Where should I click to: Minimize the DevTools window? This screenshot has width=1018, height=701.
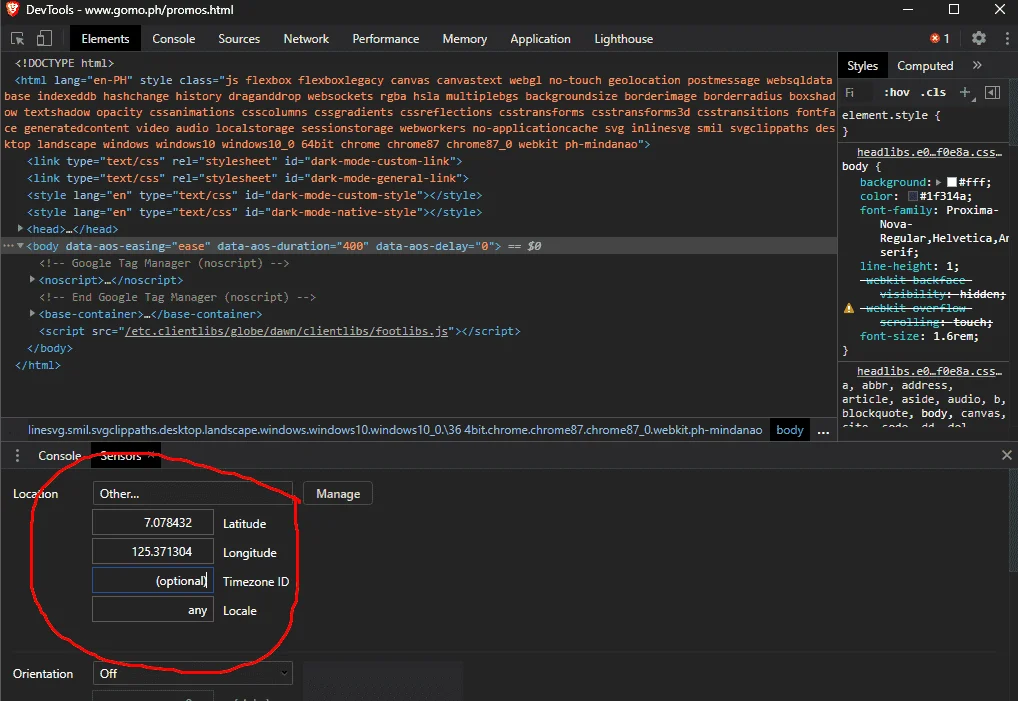[x=908, y=10]
